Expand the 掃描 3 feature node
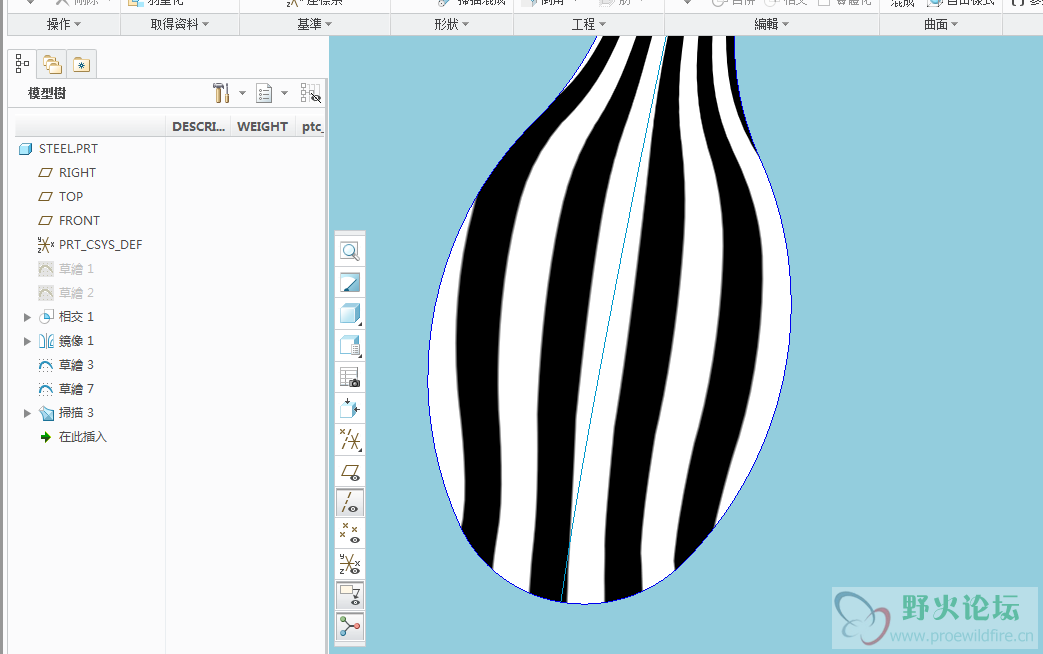Image resolution: width=1043 pixels, height=654 pixels. [x=27, y=413]
